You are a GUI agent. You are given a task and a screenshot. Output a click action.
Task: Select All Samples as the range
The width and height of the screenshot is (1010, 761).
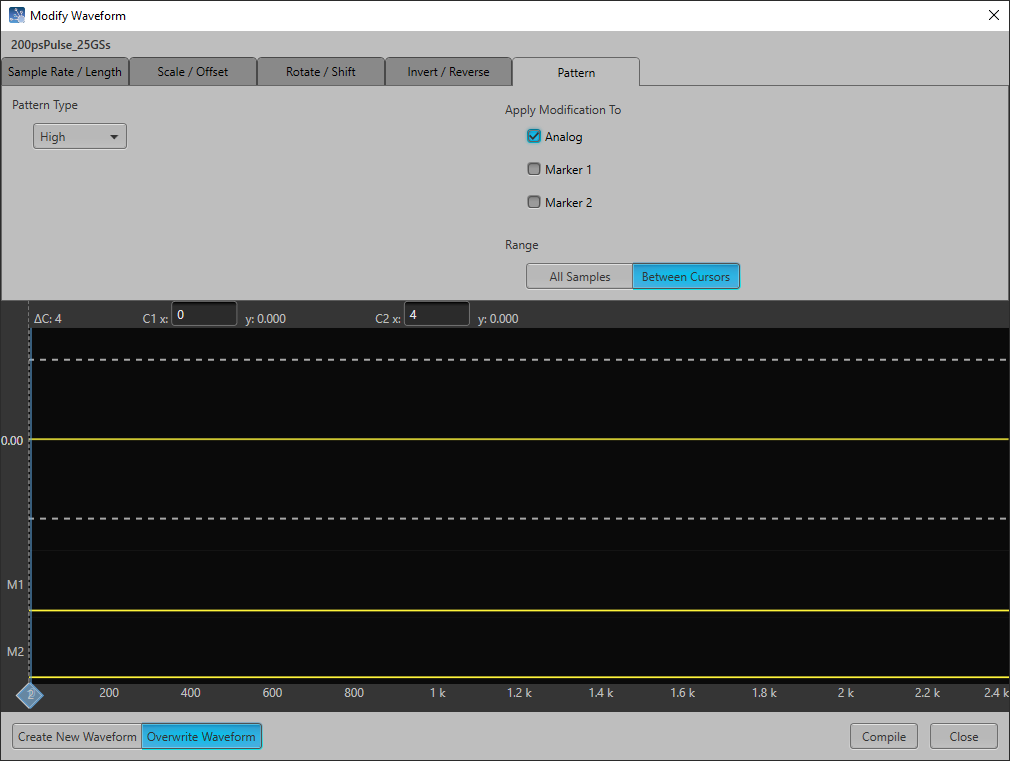click(579, 275)
